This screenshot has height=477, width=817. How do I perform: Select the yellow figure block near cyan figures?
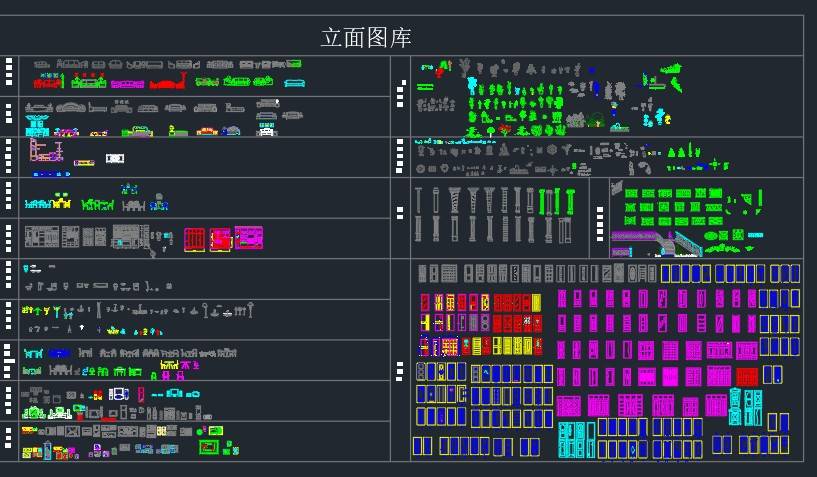coord(667,119)
